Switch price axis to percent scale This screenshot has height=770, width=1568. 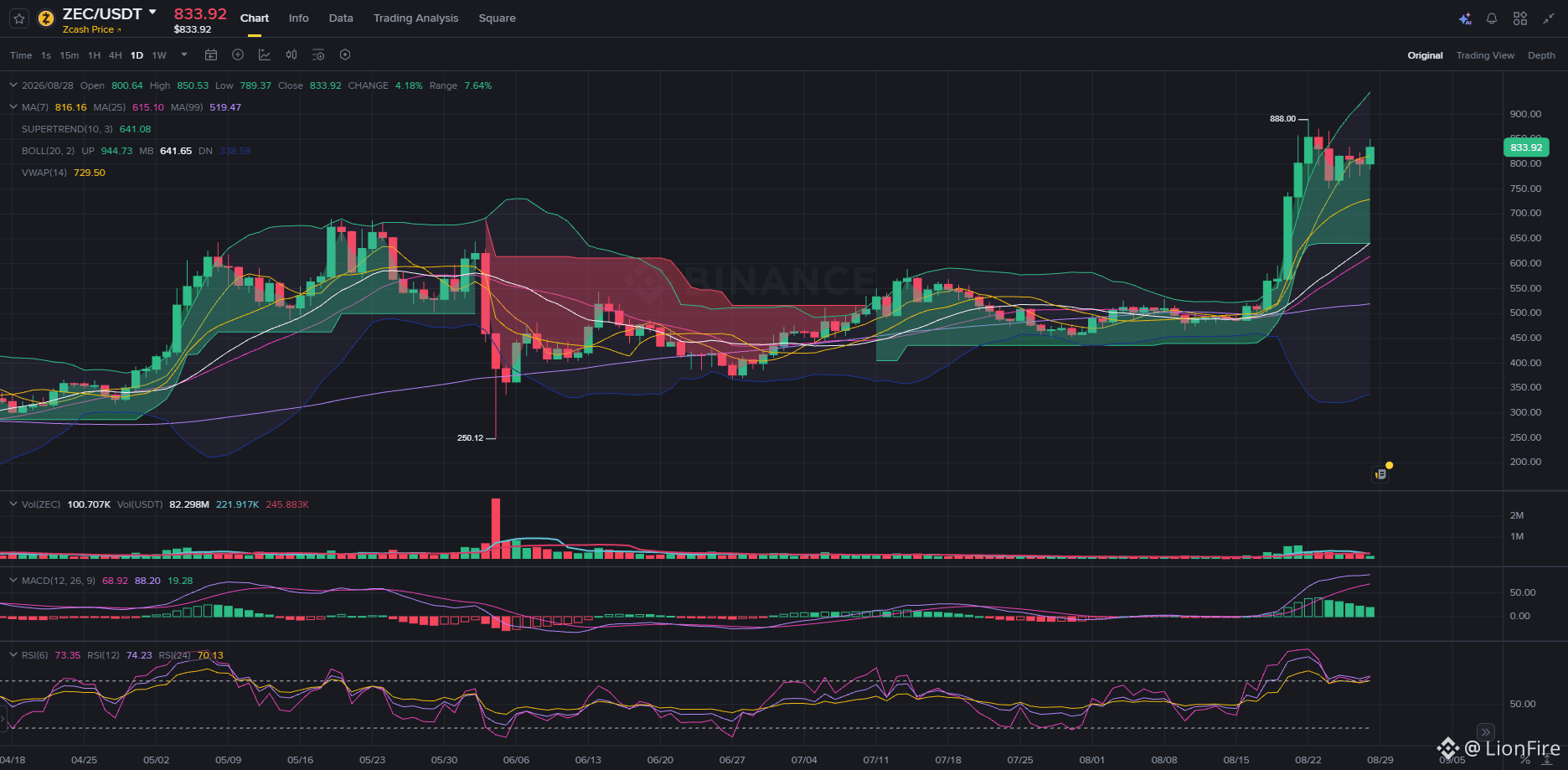1525,760
